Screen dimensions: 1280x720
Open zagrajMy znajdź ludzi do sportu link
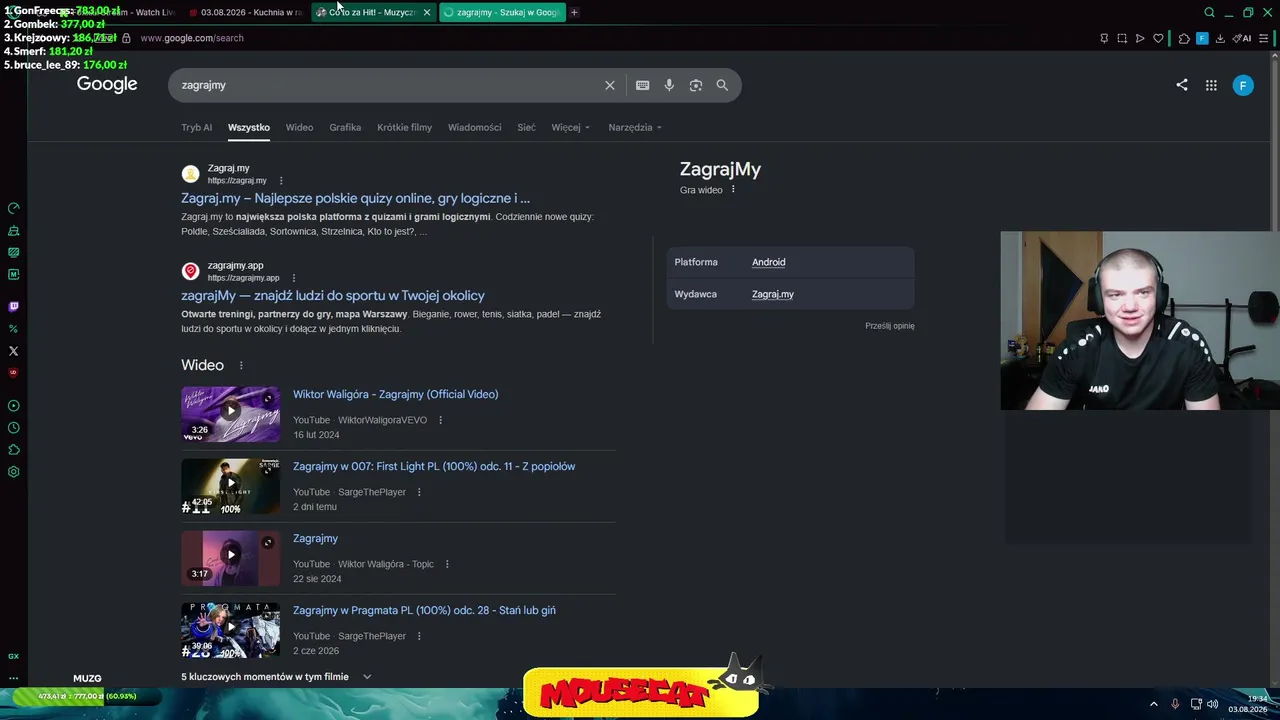333,295
